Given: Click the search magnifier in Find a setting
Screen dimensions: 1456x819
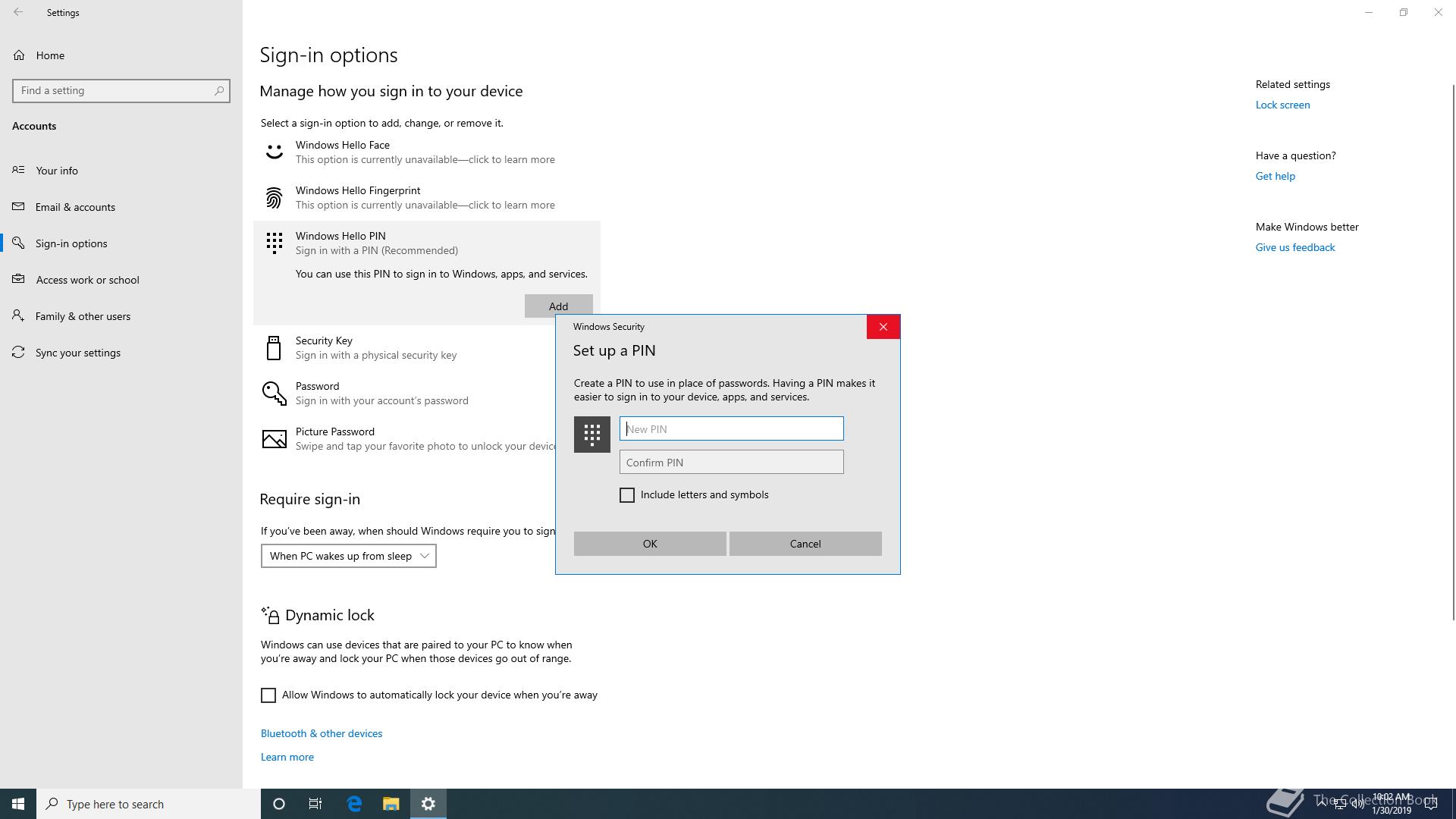Looking at the screenshot, I should pyautogui.click(x=218, y=90).
